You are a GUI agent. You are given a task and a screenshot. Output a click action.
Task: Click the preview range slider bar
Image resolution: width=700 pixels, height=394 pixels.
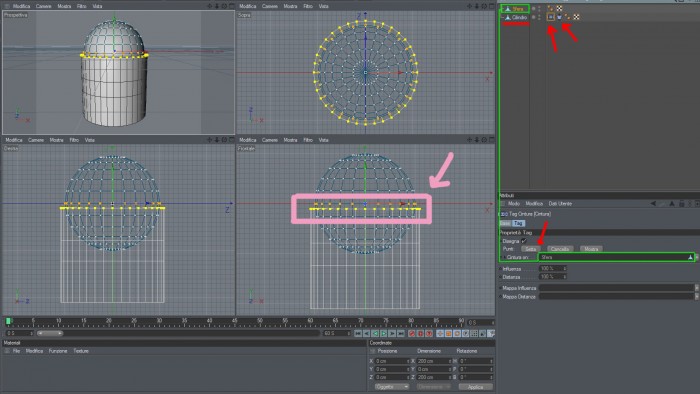coord(50,333)
